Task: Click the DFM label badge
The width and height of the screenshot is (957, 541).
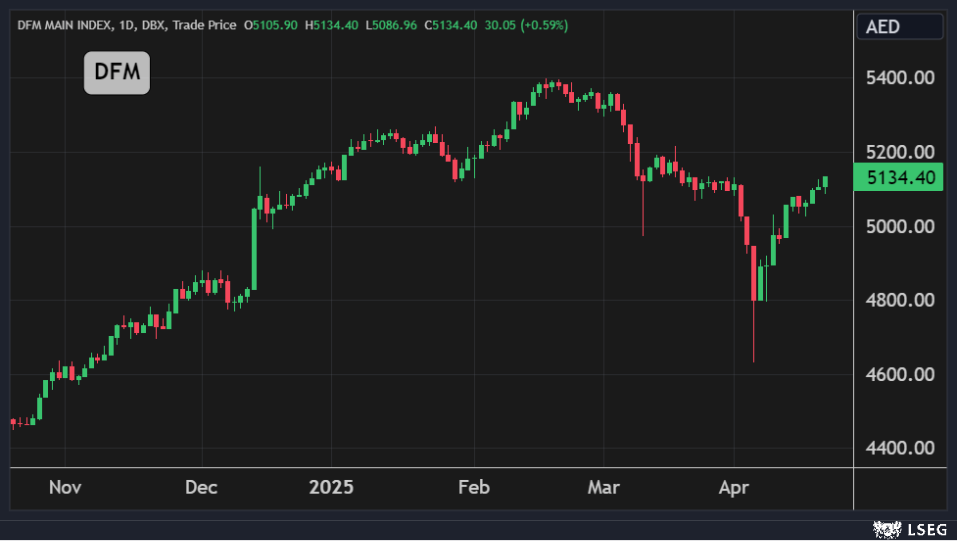Action: [116, 72]
